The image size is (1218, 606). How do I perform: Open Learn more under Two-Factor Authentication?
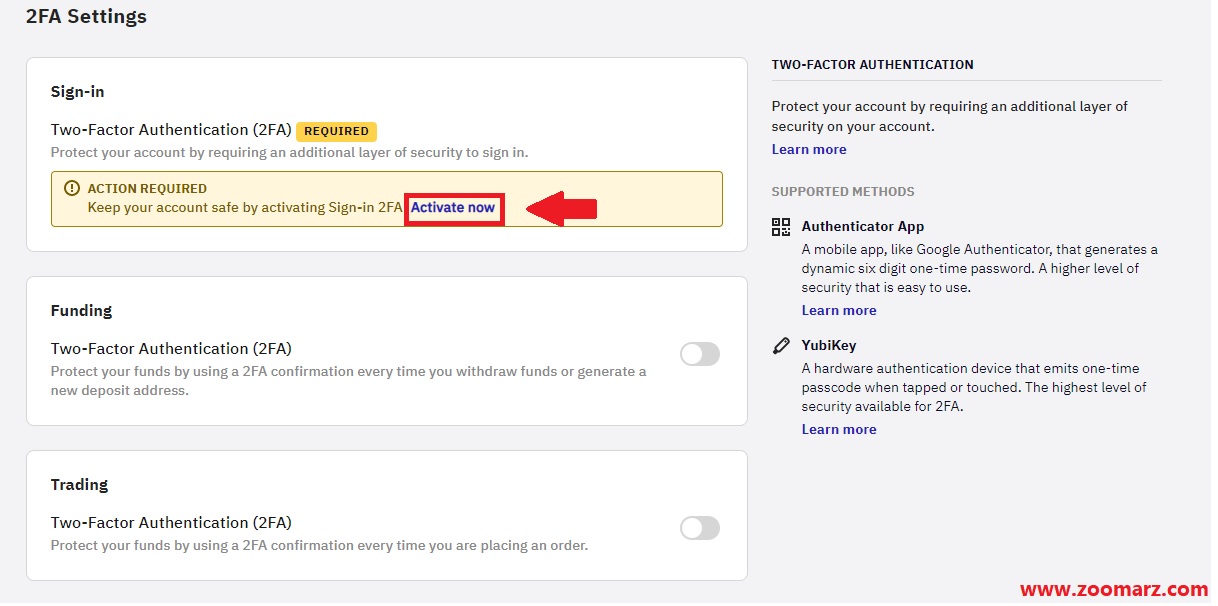click(809, 149)
